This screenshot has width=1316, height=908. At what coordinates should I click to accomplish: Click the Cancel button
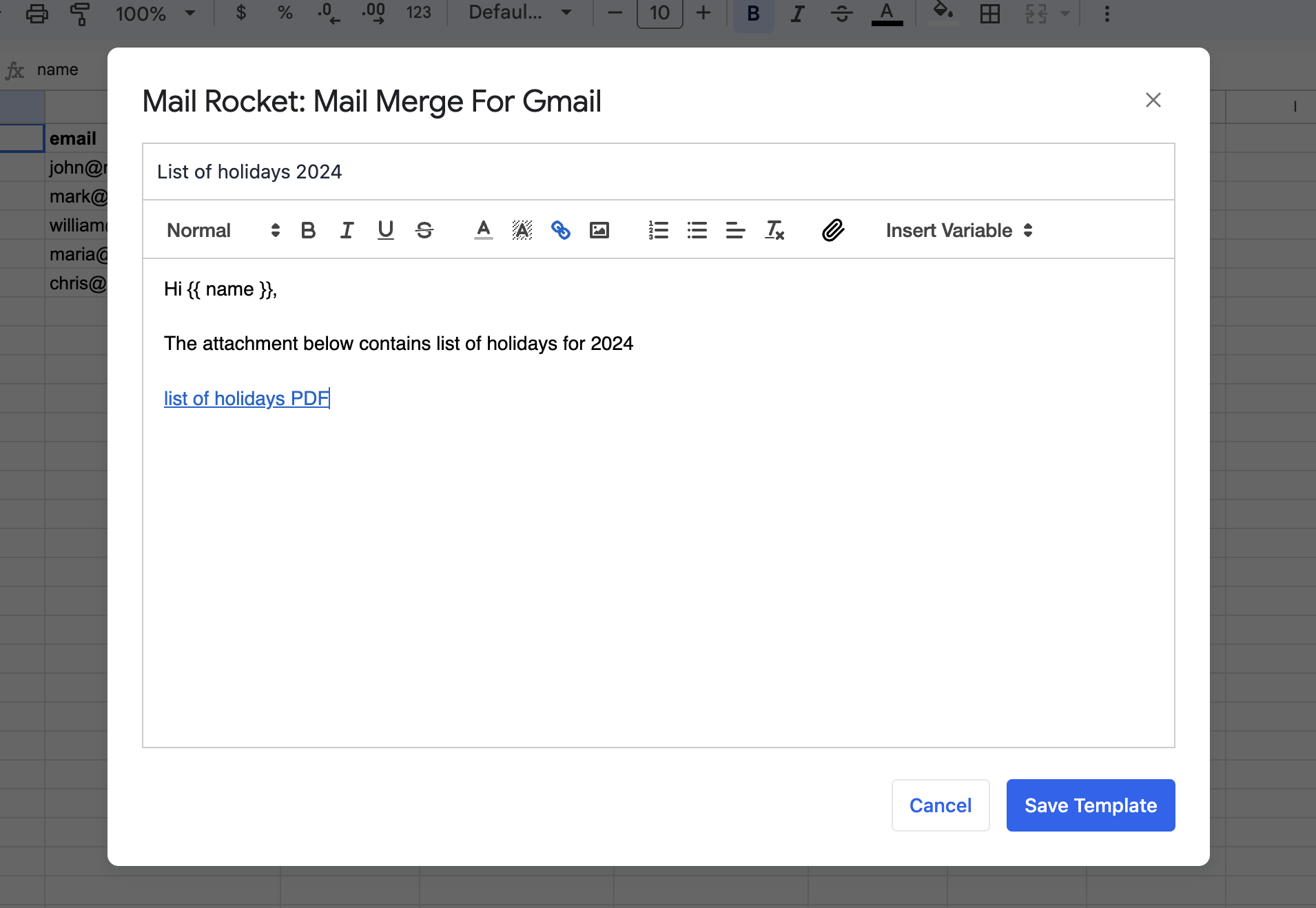click(x=940, y=805)
